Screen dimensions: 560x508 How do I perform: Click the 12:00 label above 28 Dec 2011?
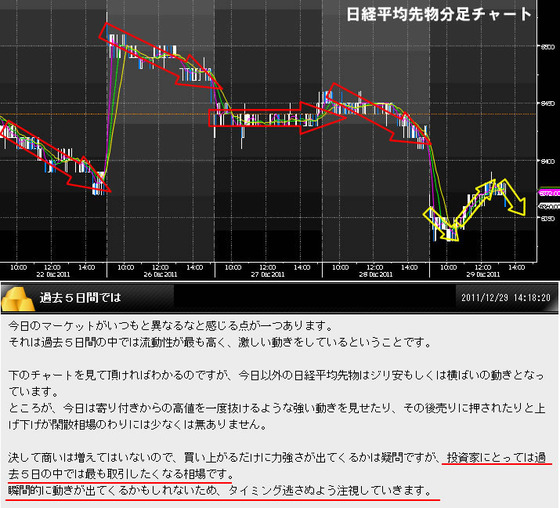click(x=375, y=267)
